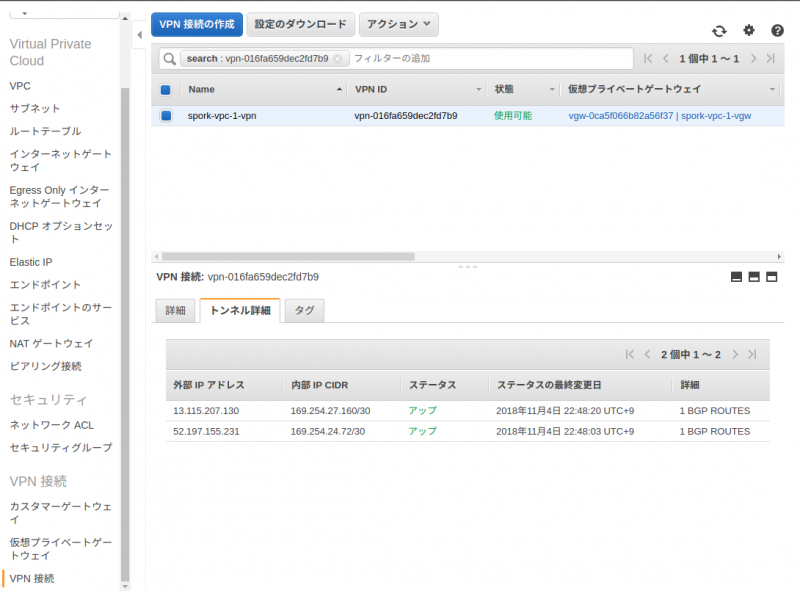Open the vgw-0ca5f066b82a56f37 gateway link
Screen dimensions: 800x591
pos(620,116)
